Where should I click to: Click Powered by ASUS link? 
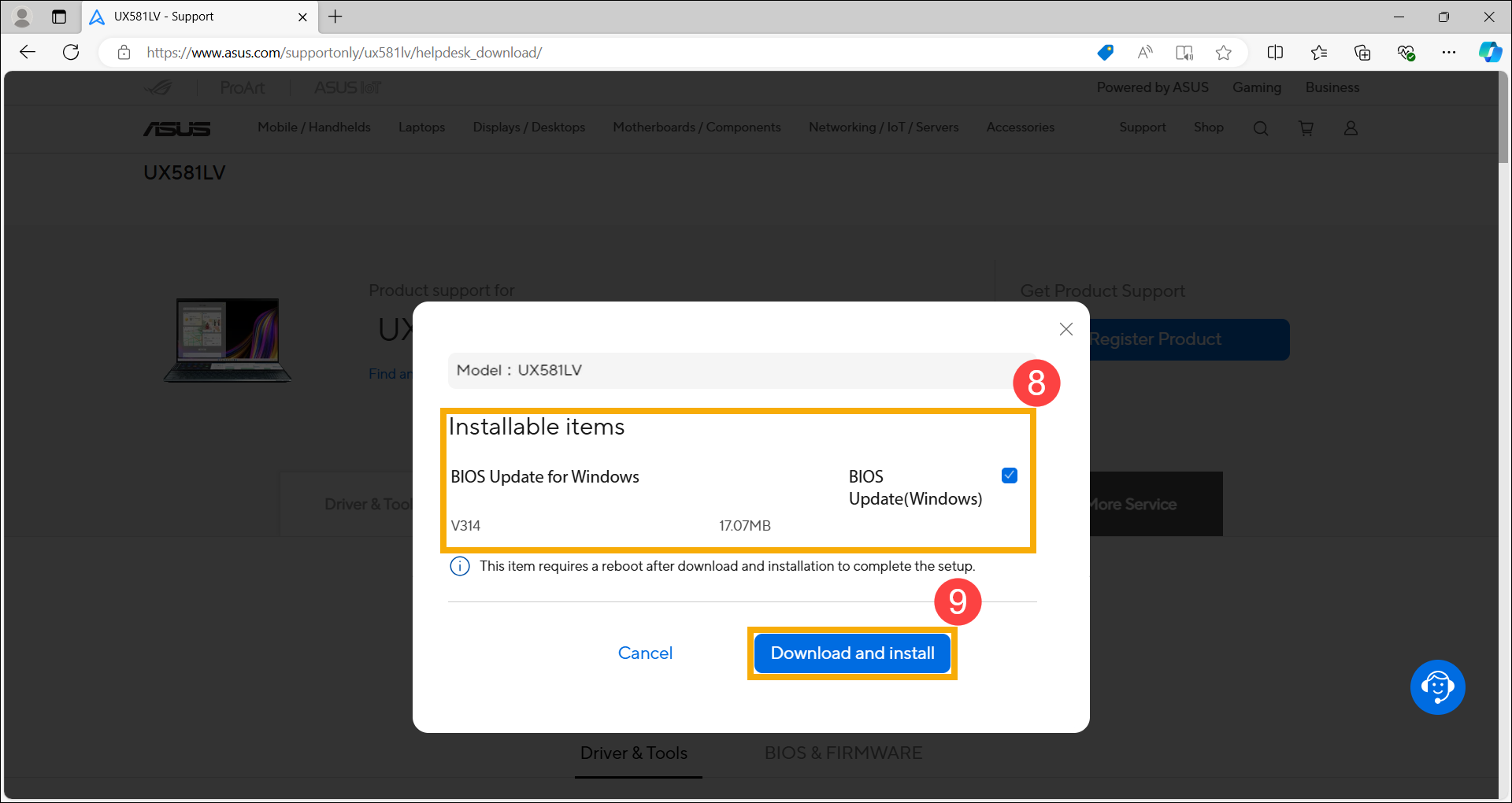1152,87
